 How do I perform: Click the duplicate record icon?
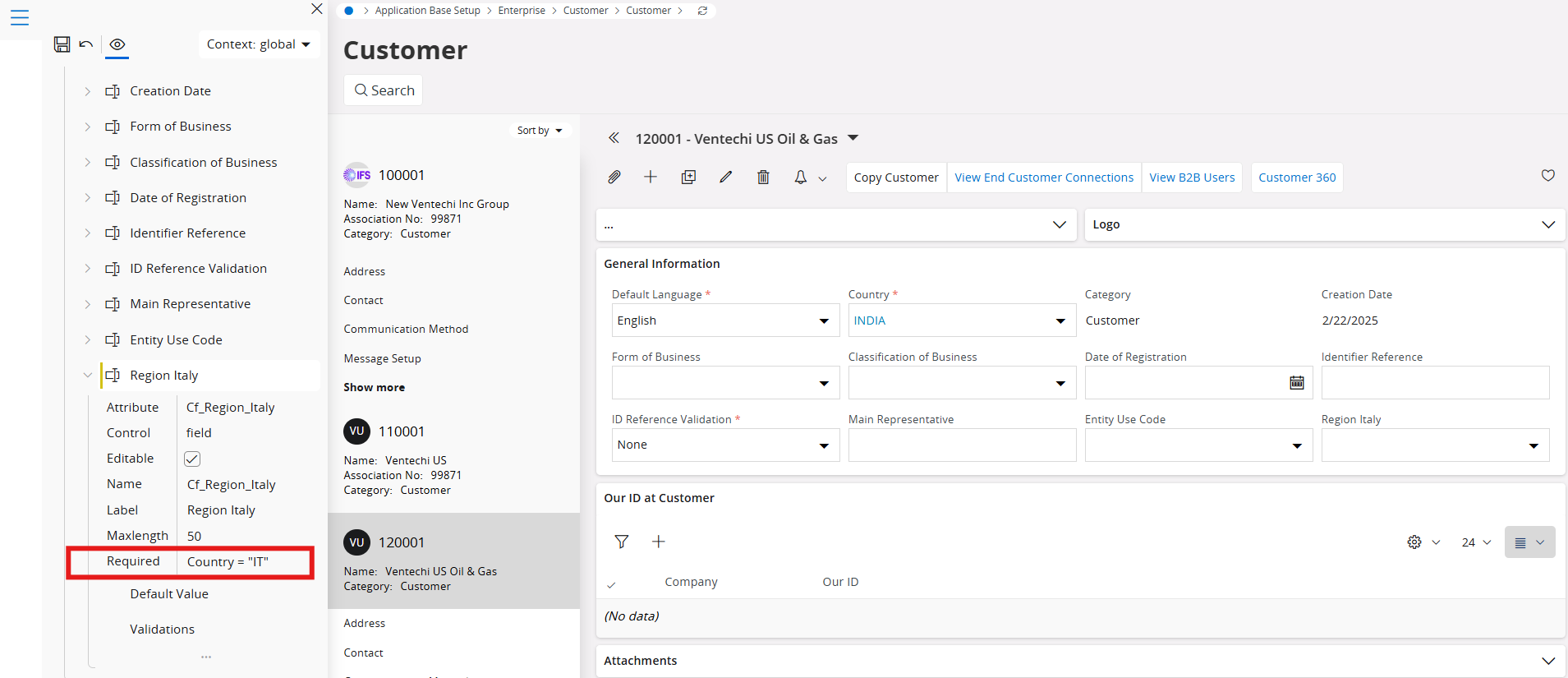[688, 178]
